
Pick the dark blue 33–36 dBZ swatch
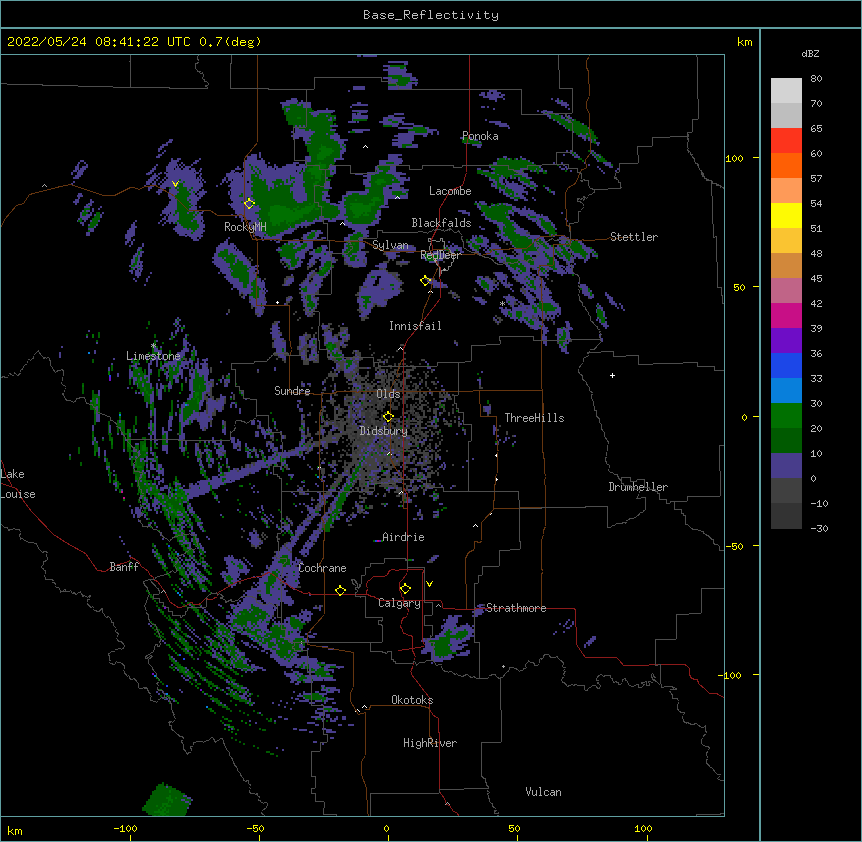pyautogui.click(x=786, y=366)
